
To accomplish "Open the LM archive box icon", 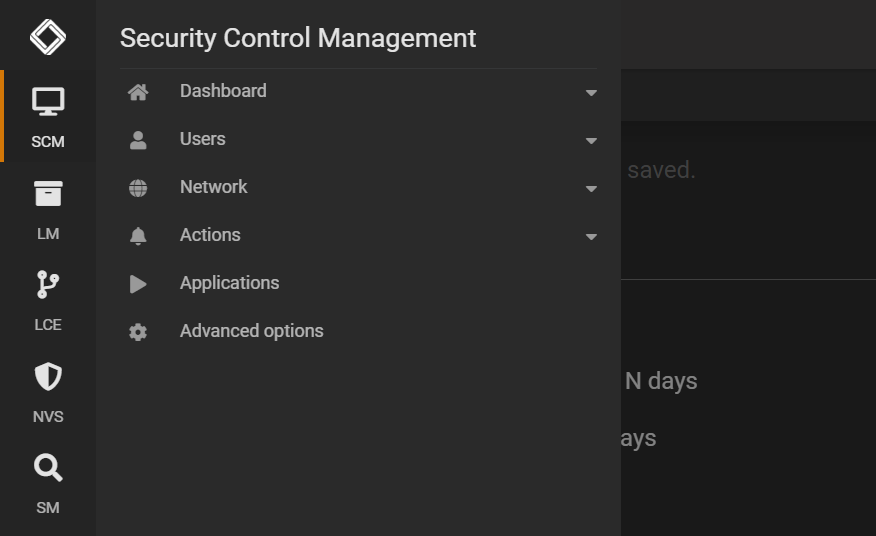I will coord(48,193).
